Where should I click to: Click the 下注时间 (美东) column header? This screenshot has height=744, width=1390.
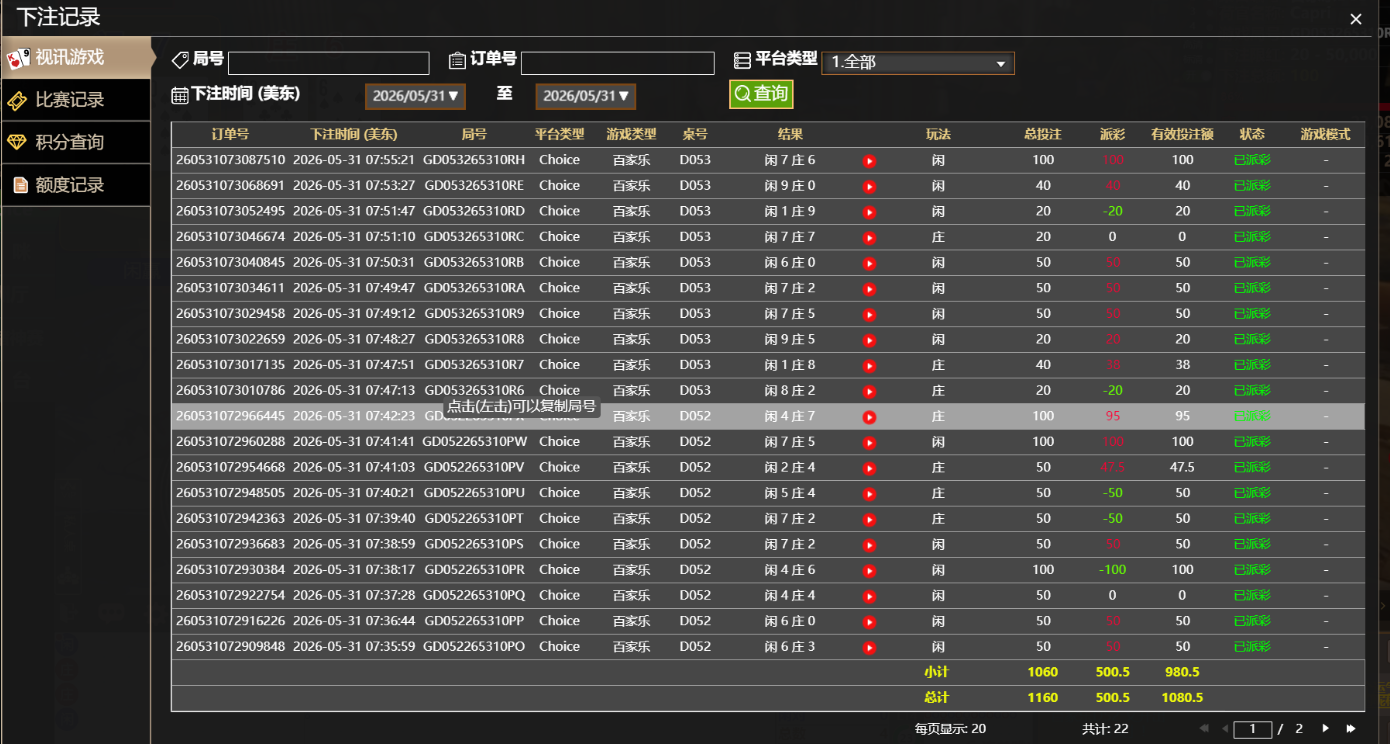354,134
